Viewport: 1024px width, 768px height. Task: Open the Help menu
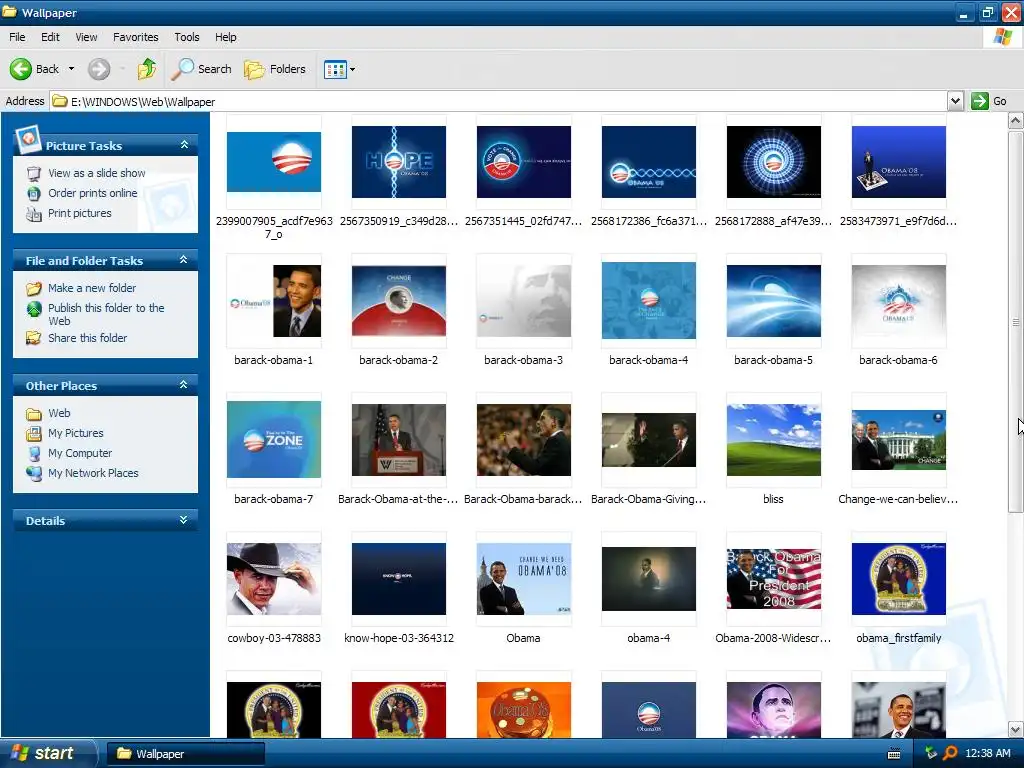(x=226, y=37)
